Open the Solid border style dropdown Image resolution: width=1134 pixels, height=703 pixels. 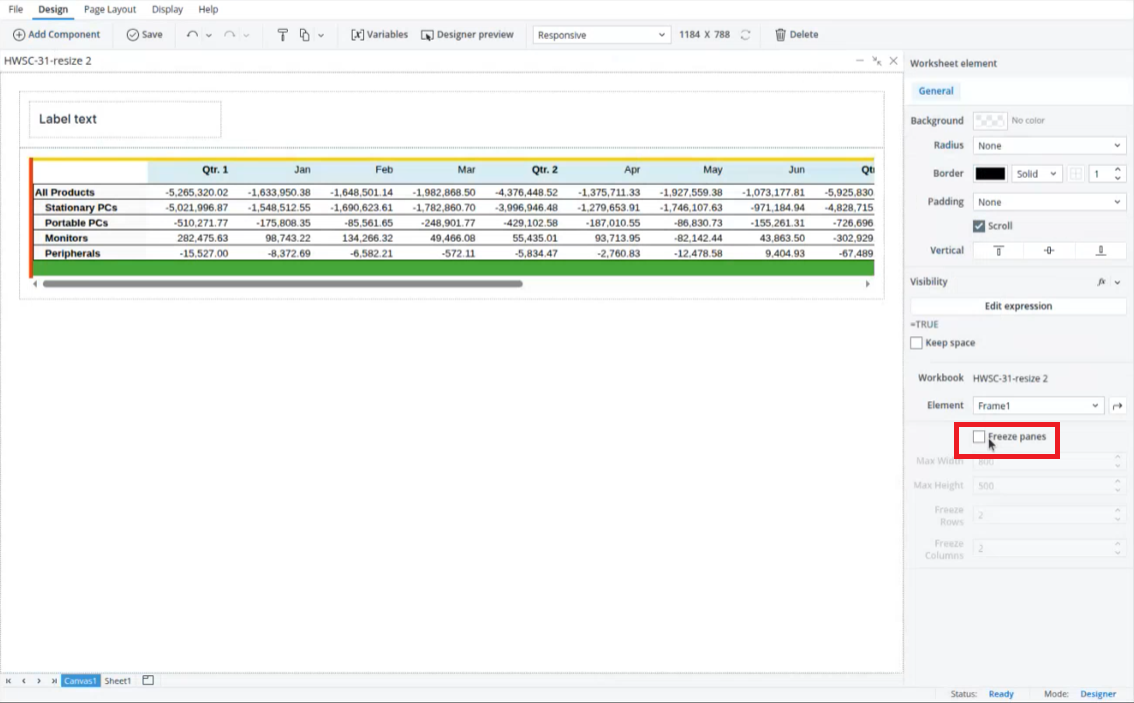click(1036, 174)
